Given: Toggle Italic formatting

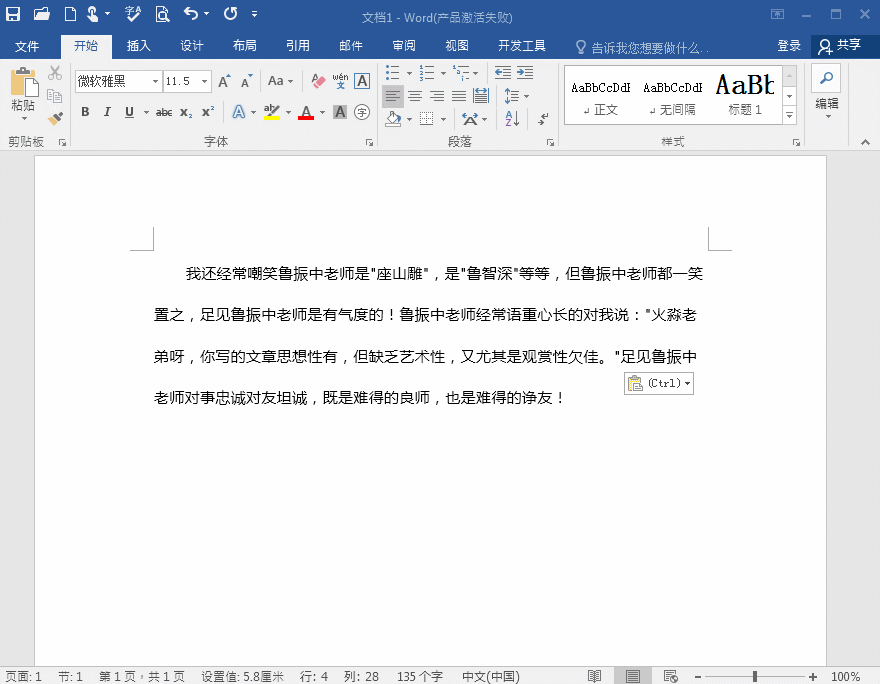Looking at the screenshot, I should tap(107, 112).
